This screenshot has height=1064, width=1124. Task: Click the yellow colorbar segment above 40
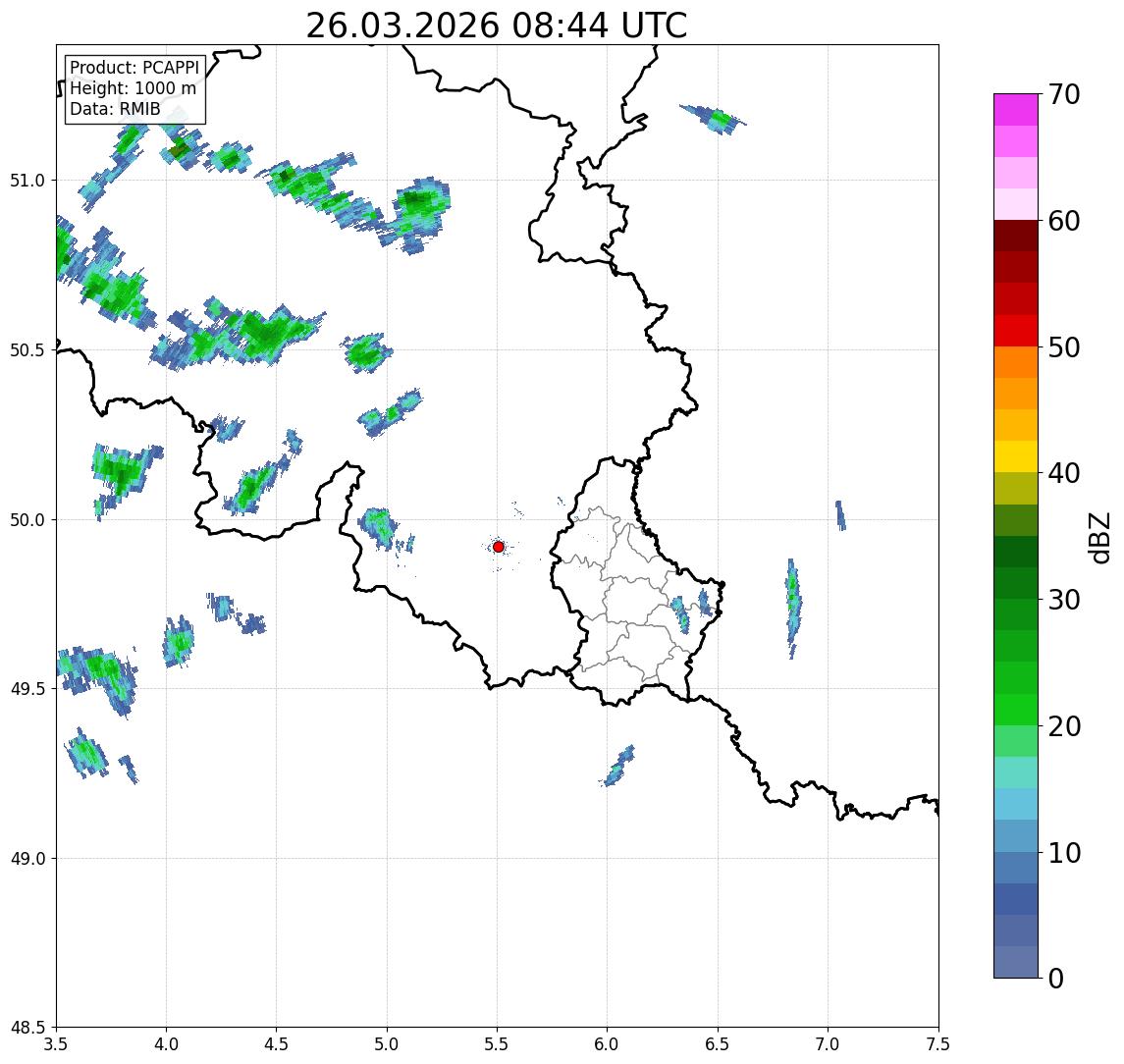tap(1016, 456)
